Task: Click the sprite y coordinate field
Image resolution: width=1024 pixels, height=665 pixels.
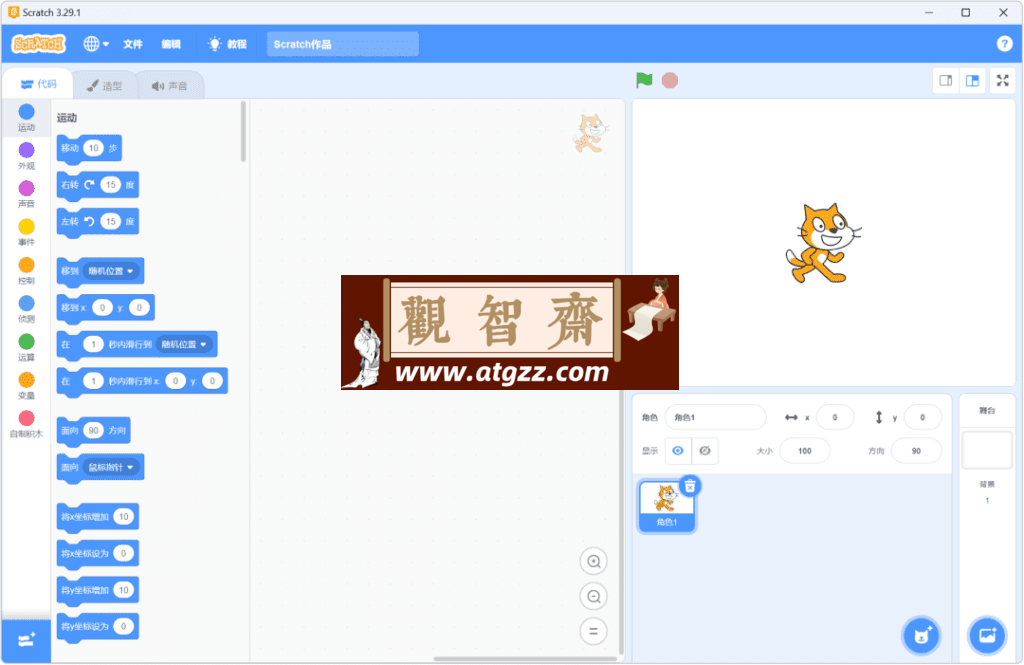Action: pyautogui.click(x=922, y=417)
